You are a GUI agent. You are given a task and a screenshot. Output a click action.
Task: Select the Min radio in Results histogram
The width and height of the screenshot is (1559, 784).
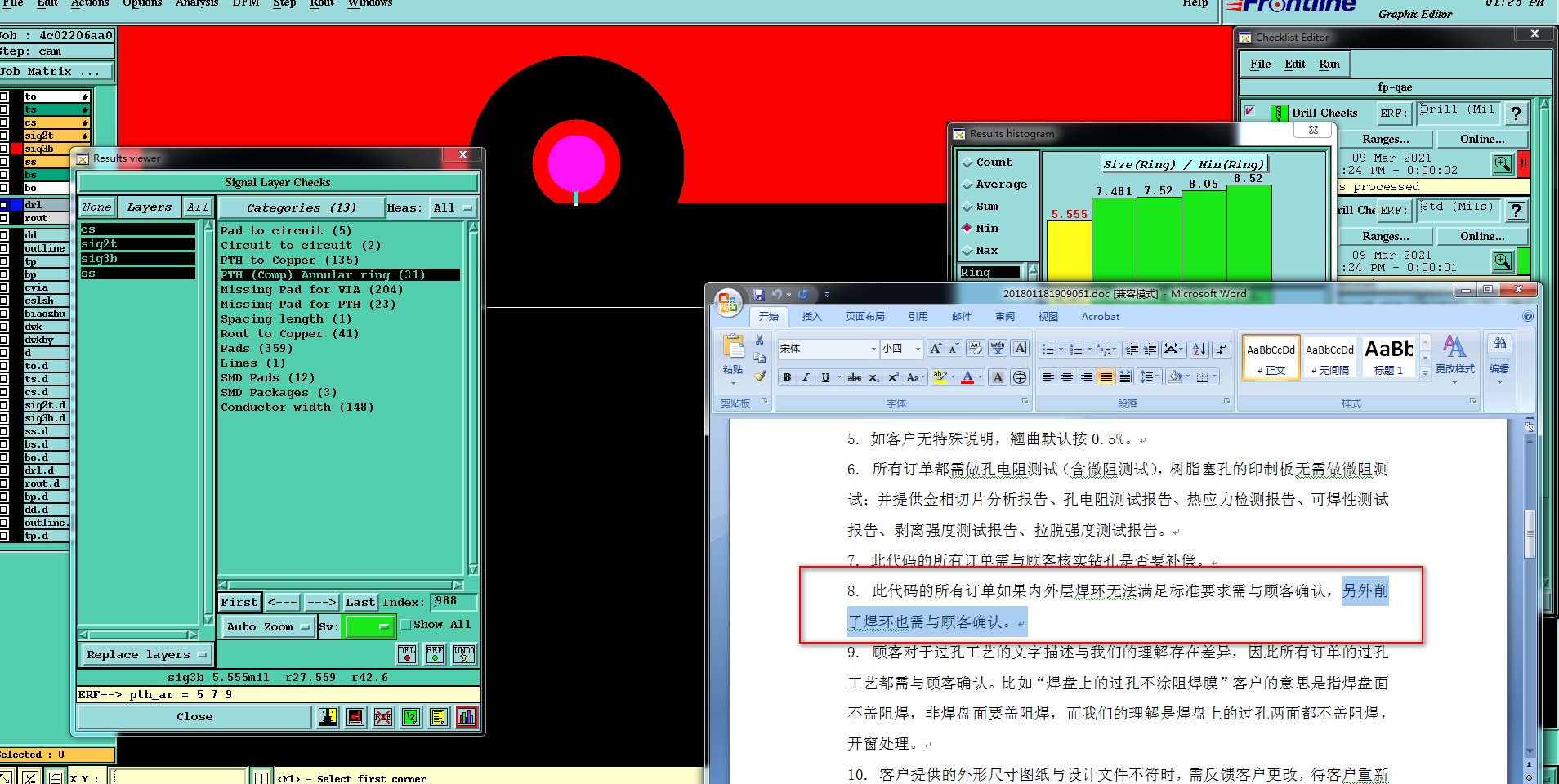(967, 228)
